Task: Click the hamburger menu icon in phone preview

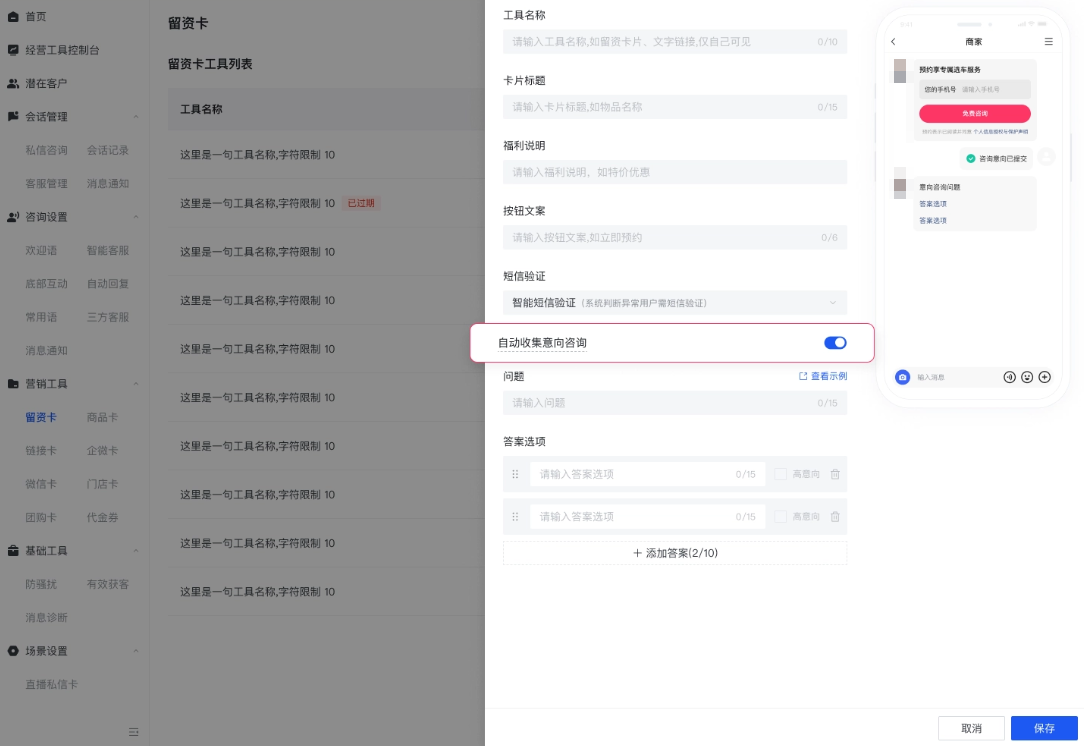Action: pos(1048,41)
